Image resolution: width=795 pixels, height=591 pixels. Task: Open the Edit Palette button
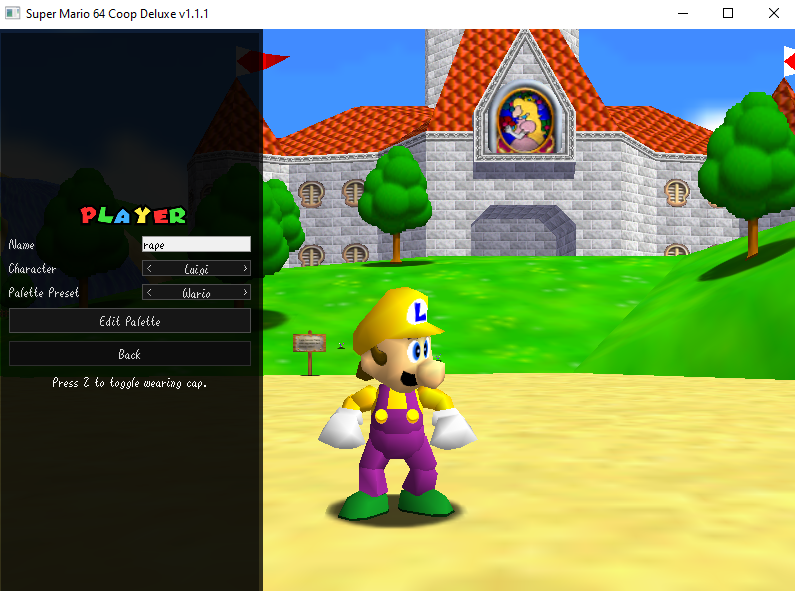(x=130, y=321)
